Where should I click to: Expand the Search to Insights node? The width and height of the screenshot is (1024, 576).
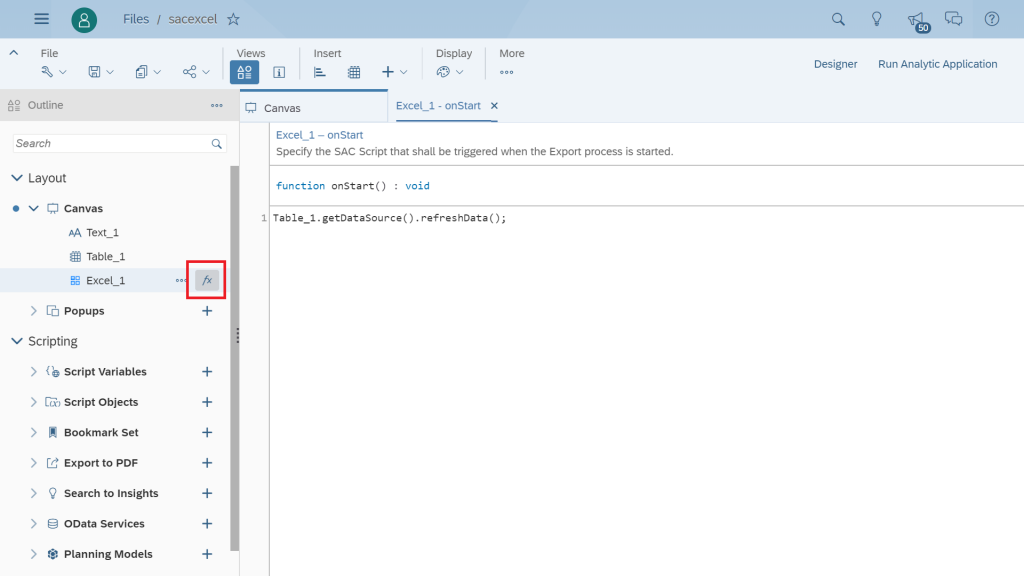[34, 493]
